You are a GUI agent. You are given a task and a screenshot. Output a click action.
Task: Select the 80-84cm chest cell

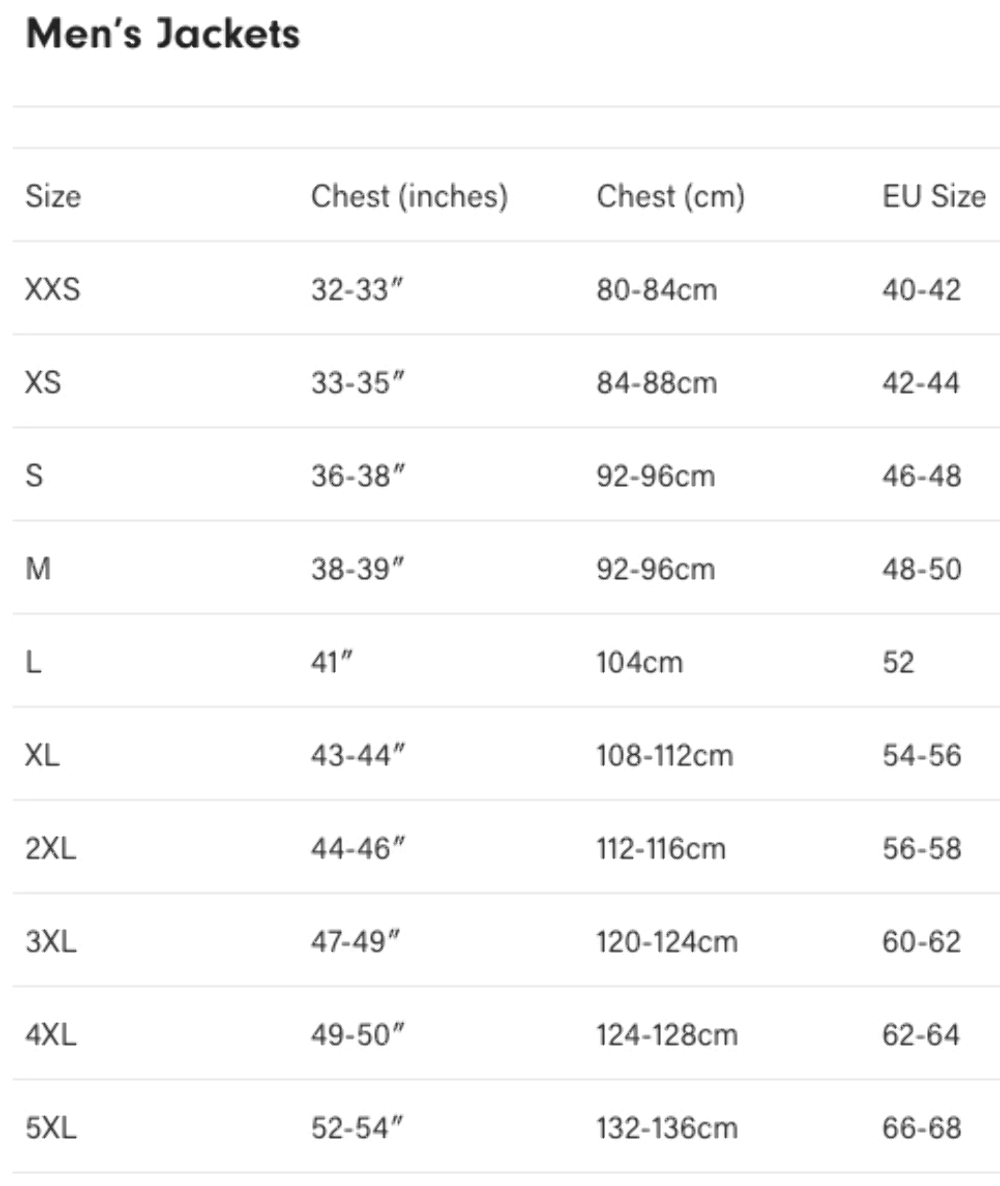pos(657,290)
